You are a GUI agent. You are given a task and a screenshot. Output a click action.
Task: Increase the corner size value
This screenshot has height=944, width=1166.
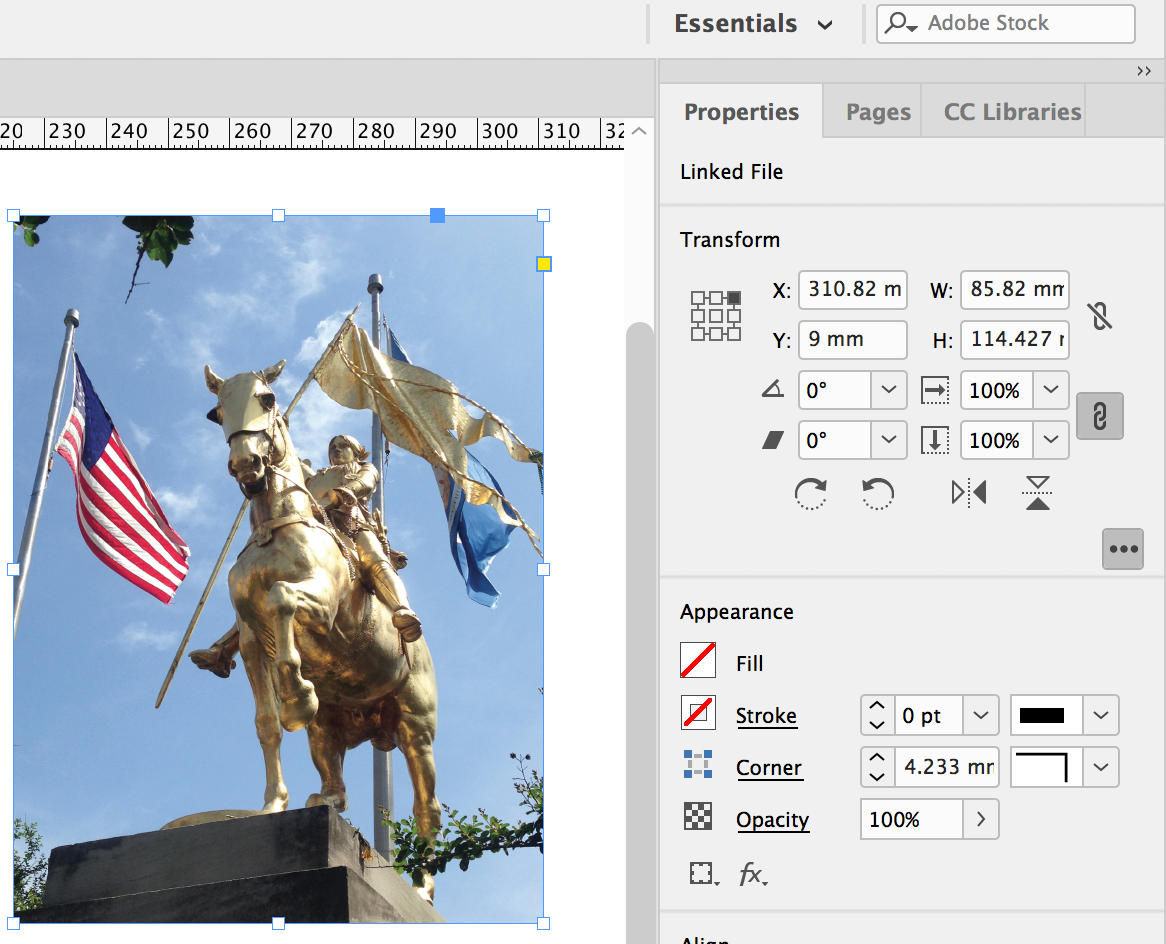877,757
